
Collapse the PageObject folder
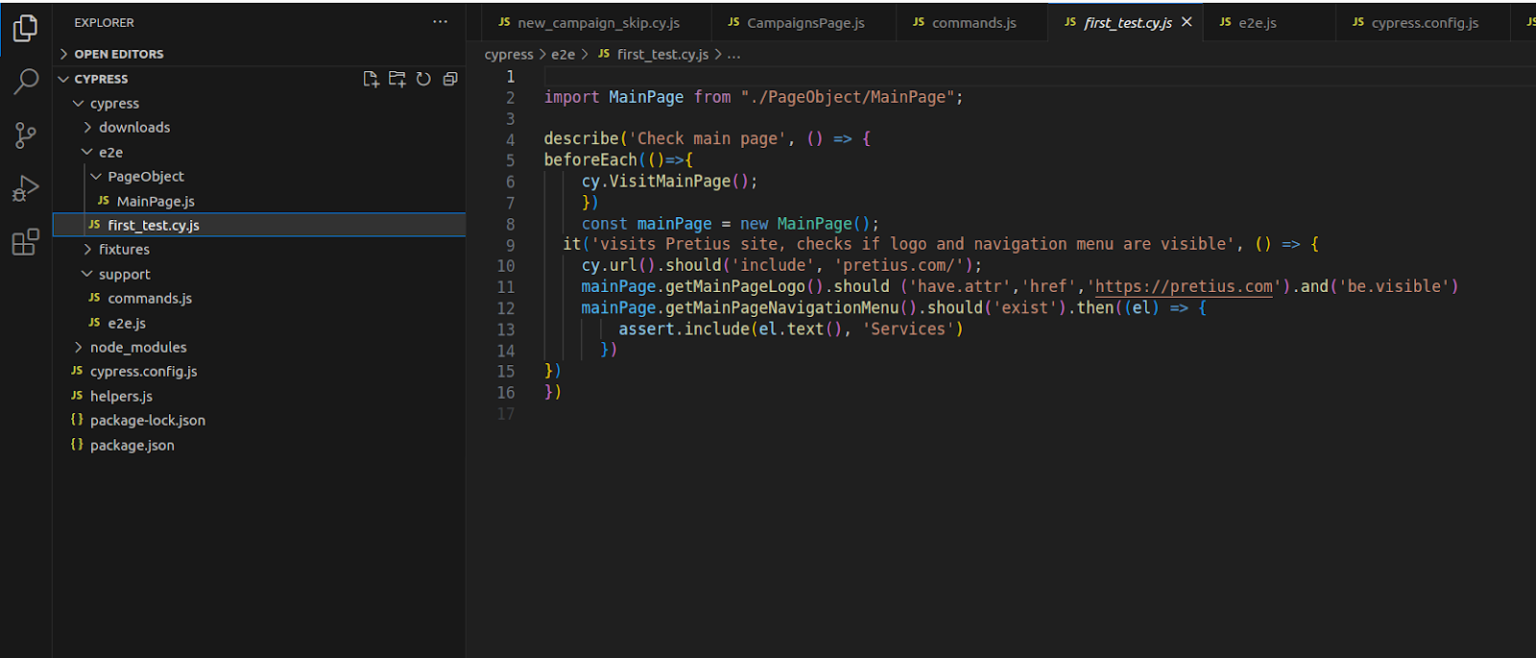tap(96, 176)
